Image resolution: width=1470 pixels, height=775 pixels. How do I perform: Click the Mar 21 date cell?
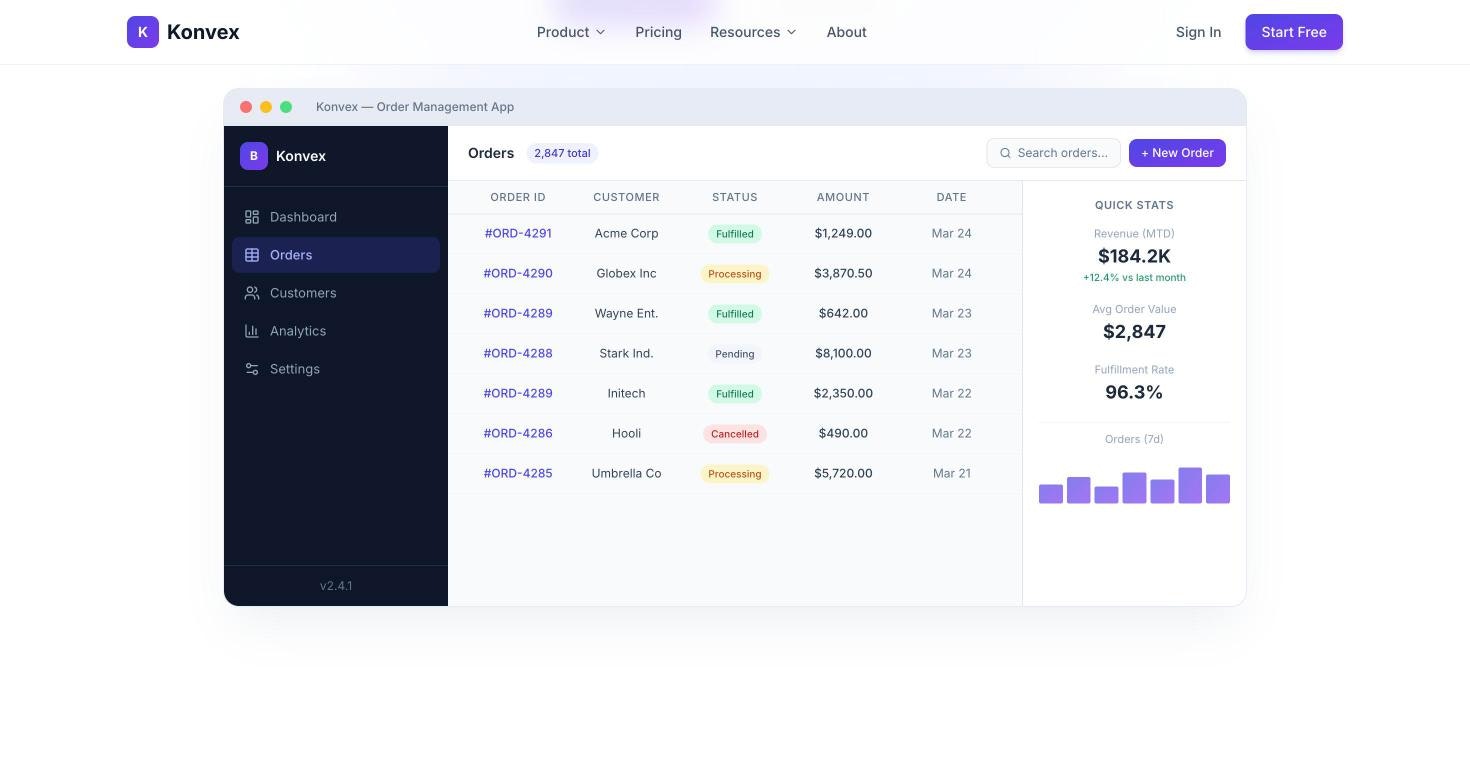coord(952,473)
